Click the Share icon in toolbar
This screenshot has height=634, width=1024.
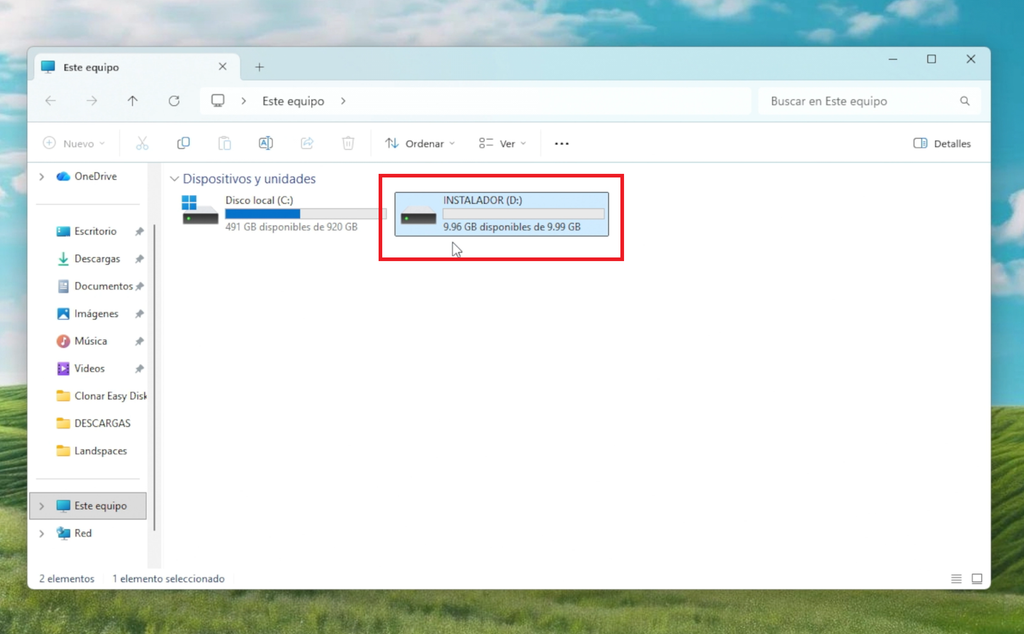[x=307, y=143]
